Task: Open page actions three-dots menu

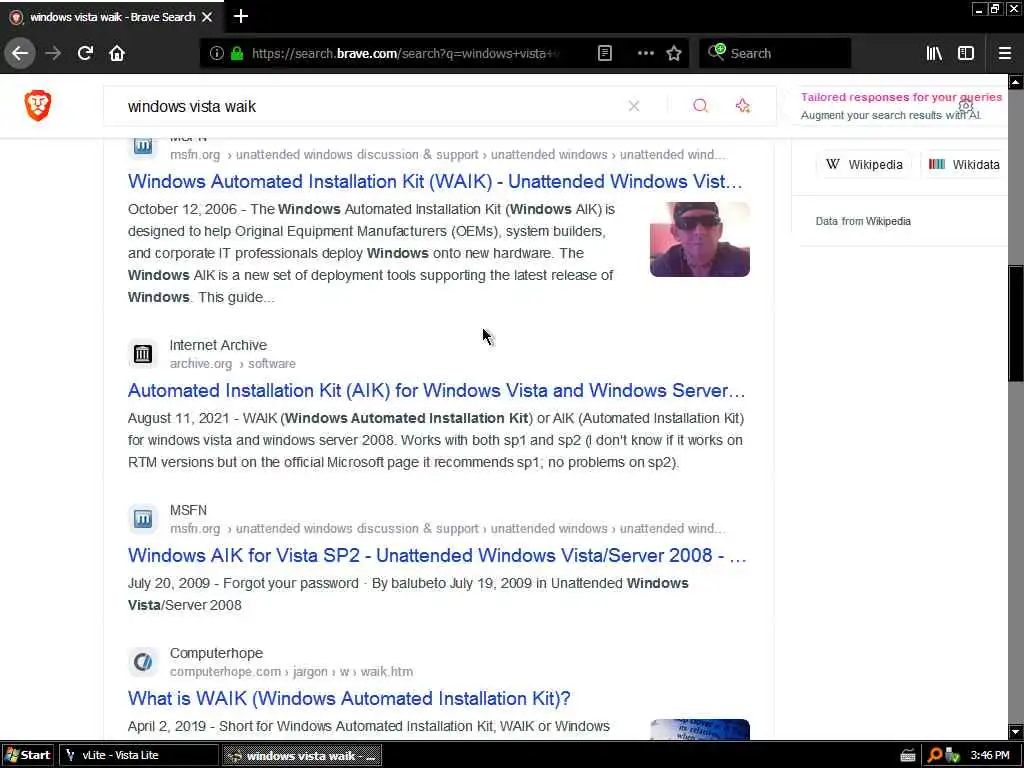Action: pos(645,54)
